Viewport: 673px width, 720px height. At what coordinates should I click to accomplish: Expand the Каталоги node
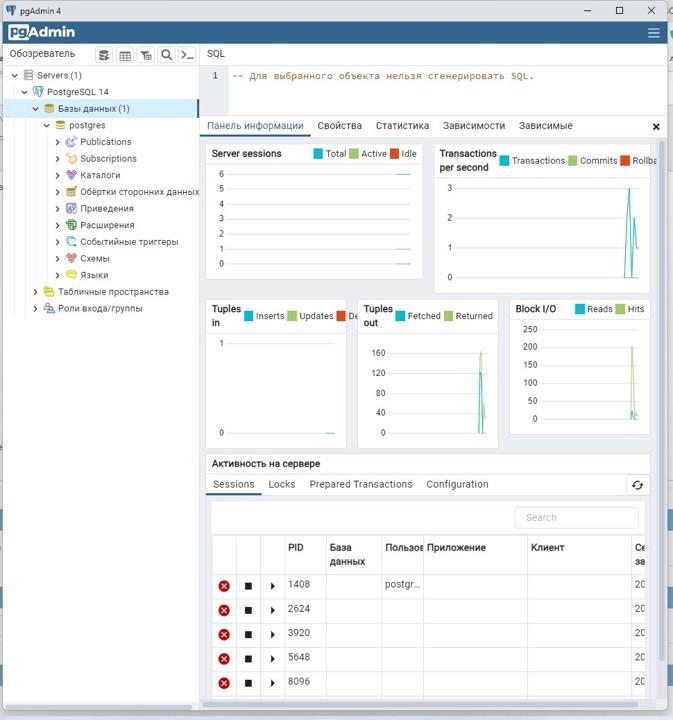[57, 175]
